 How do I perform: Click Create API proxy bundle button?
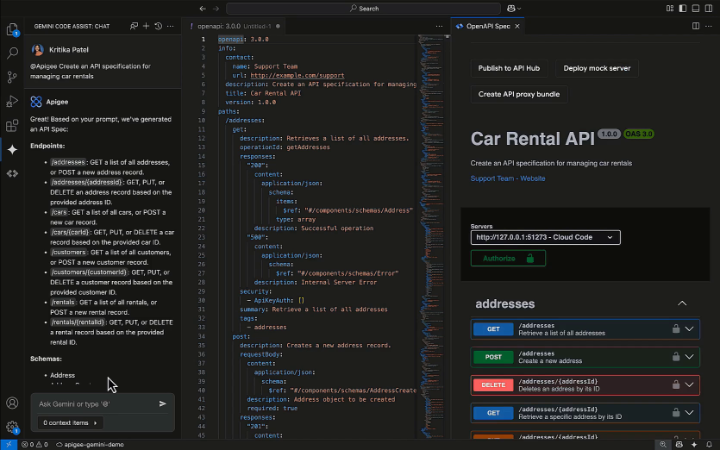click(x=519, y=94)
